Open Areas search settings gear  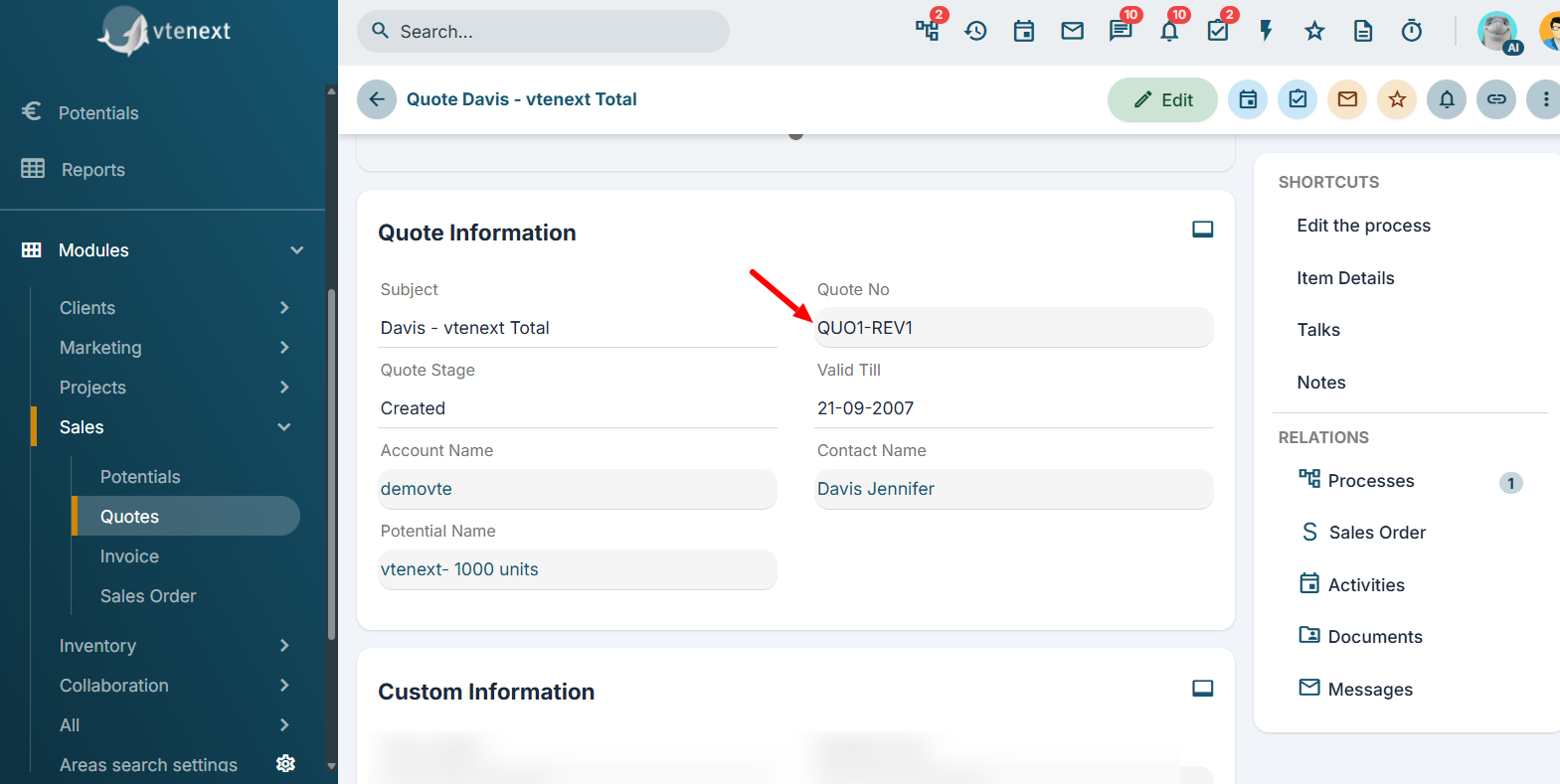tap(285, 763)
